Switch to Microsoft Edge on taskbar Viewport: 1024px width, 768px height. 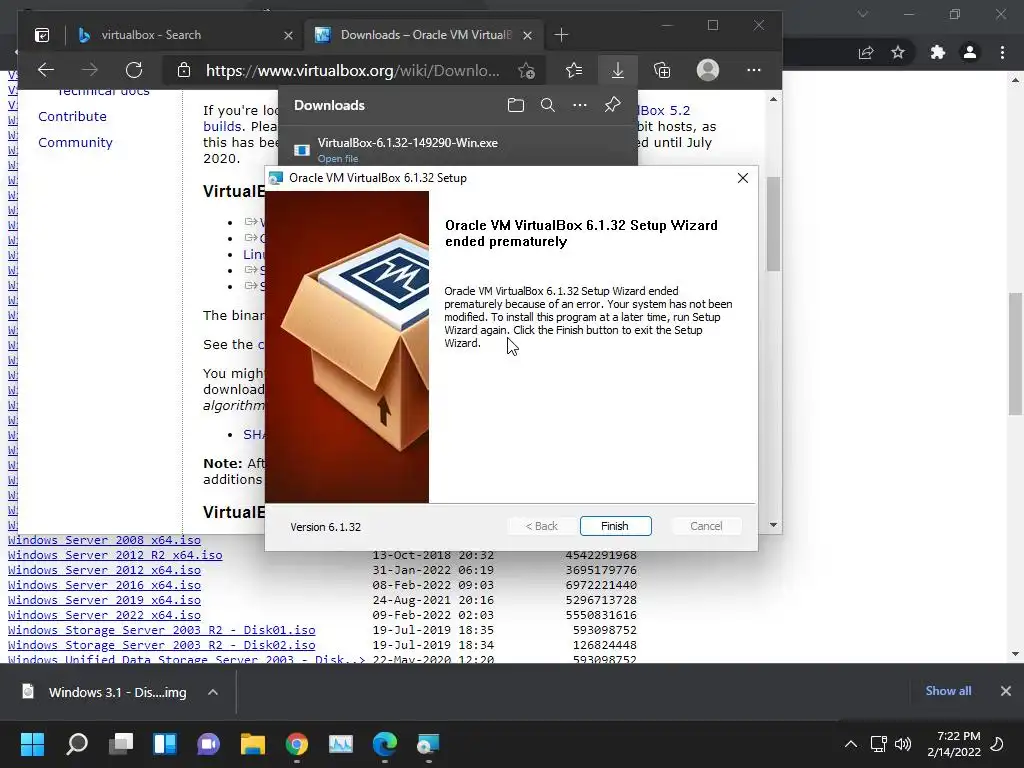pos(385,744)
